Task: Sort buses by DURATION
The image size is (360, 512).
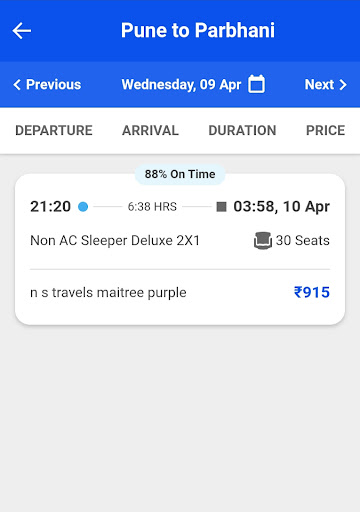Action: coord(242,130)
